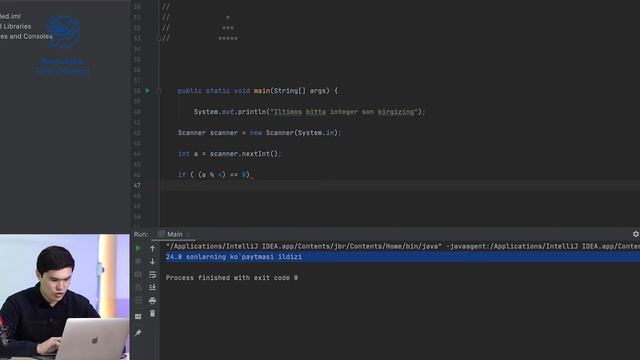Screen dimensions: 640x360
Task: Click the System.out.println statement line
Action: (309, 112)
